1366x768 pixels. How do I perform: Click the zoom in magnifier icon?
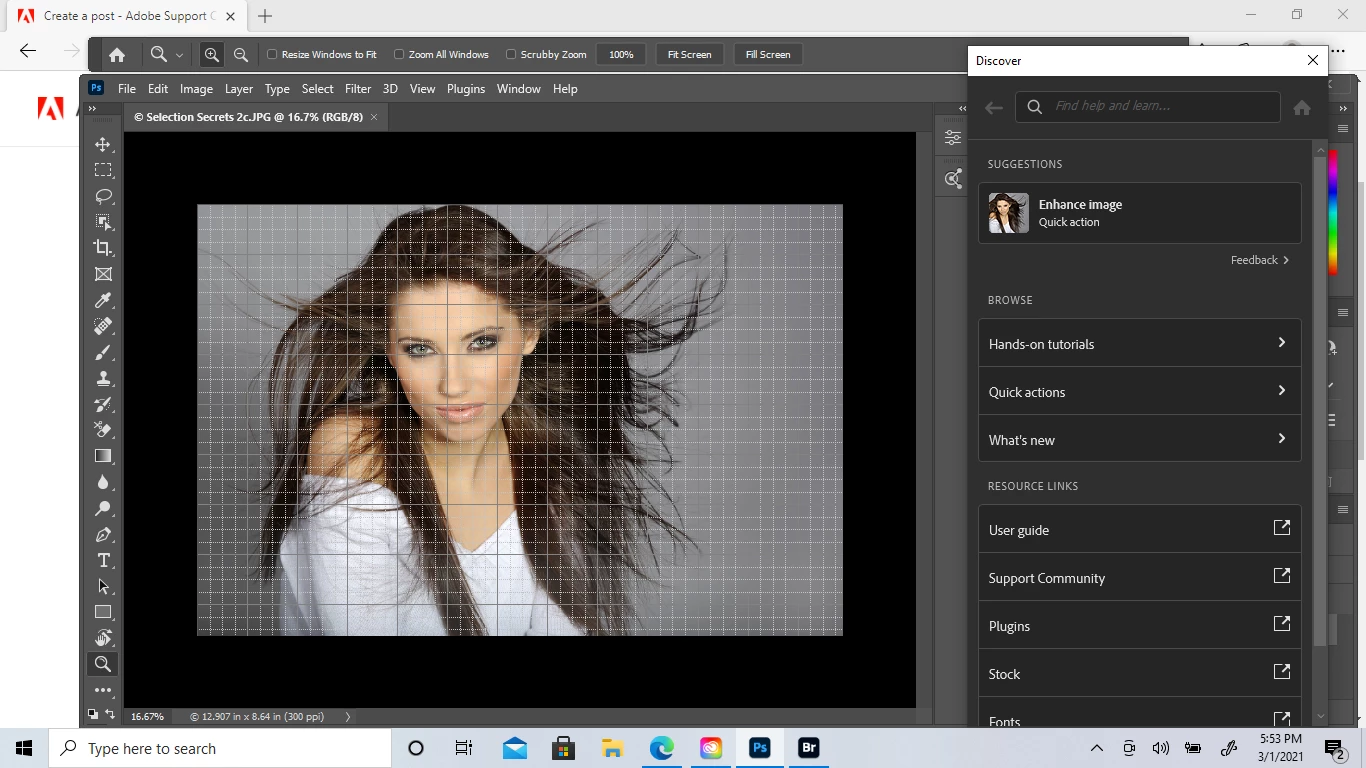tap(211, 55)
